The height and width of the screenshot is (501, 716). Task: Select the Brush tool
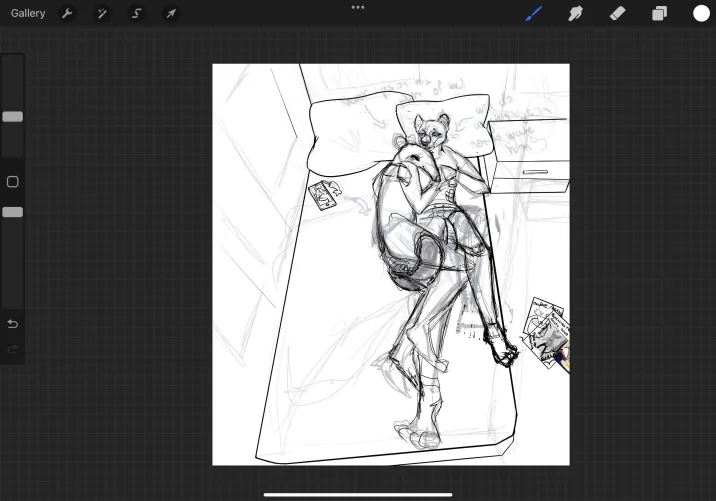point(534,14)
